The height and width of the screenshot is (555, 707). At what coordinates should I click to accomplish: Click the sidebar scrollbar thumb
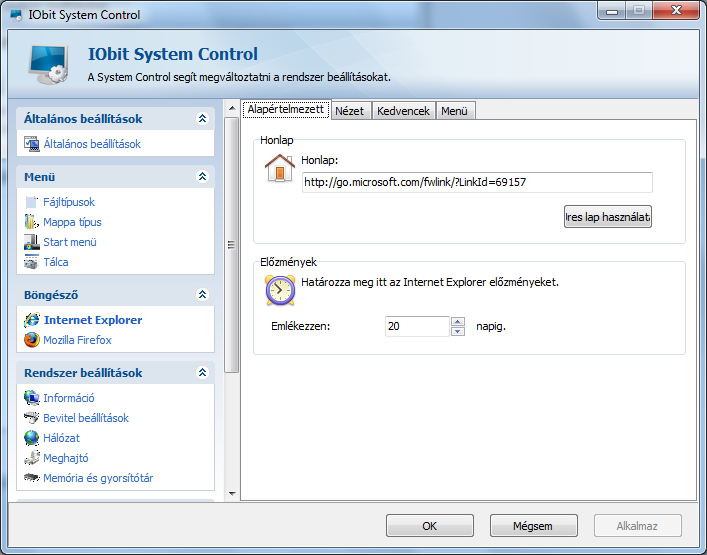232,245
